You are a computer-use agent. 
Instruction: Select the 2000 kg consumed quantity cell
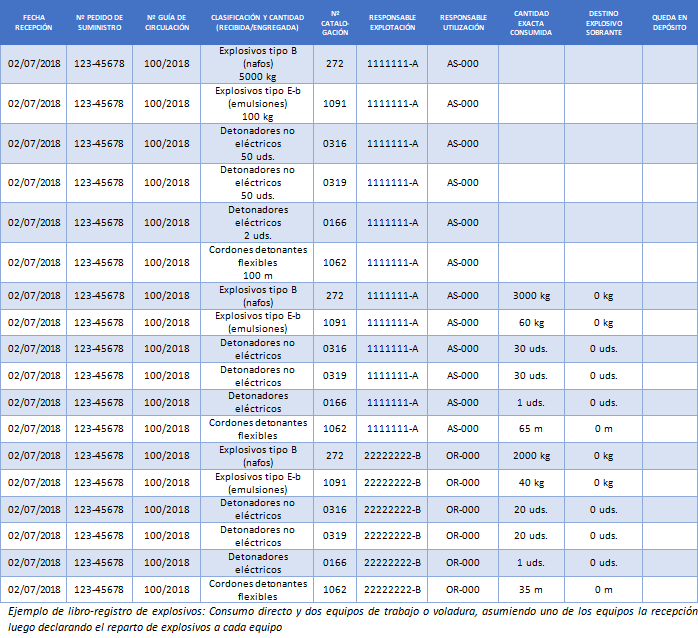tap(531, 456)
